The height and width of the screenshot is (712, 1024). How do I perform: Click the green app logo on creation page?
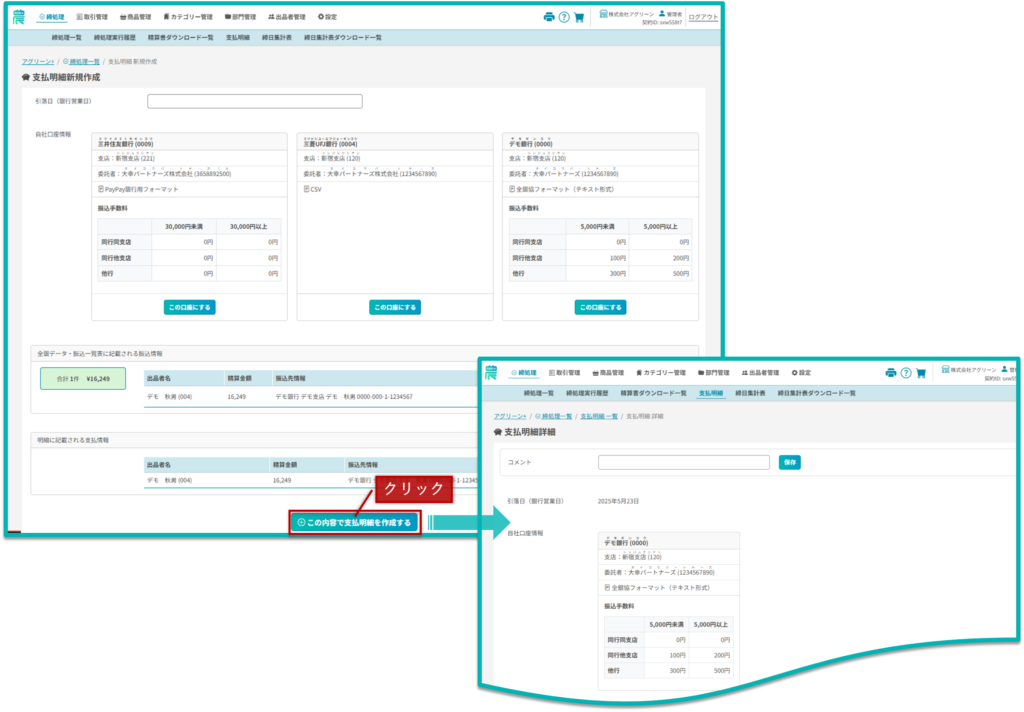tap(19, 17)
